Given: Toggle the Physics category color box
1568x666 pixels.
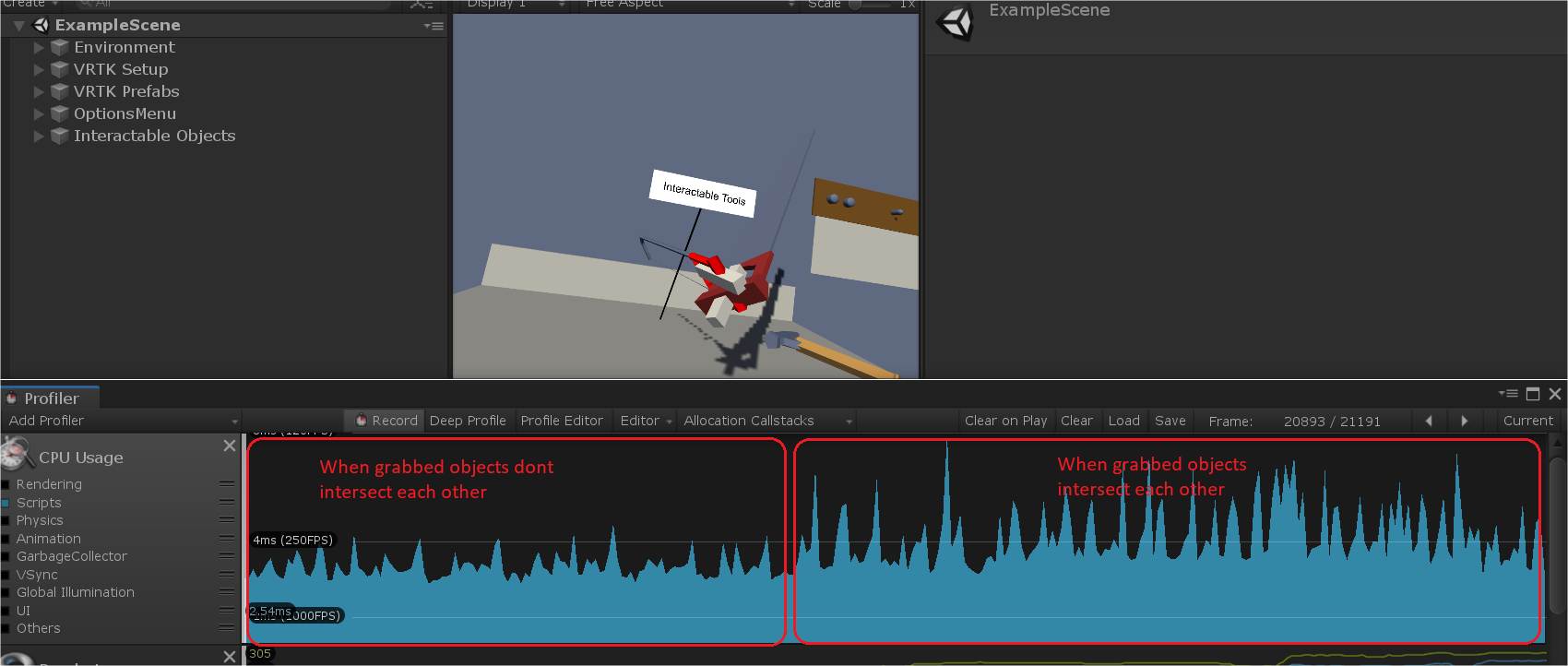Looking at the screenshot, I should (x=6, y=520).
